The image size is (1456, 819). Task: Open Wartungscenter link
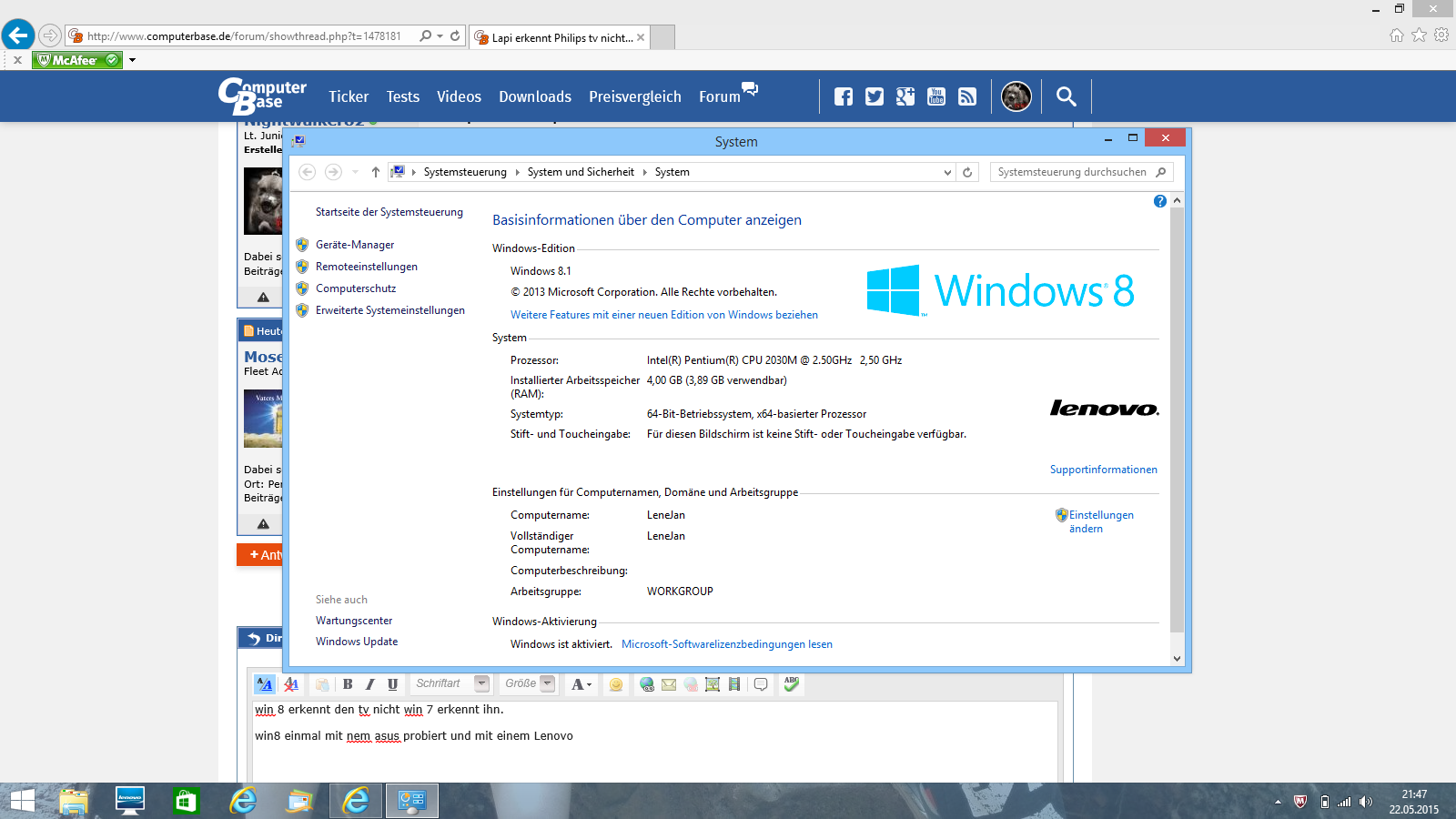click(354, 621)
